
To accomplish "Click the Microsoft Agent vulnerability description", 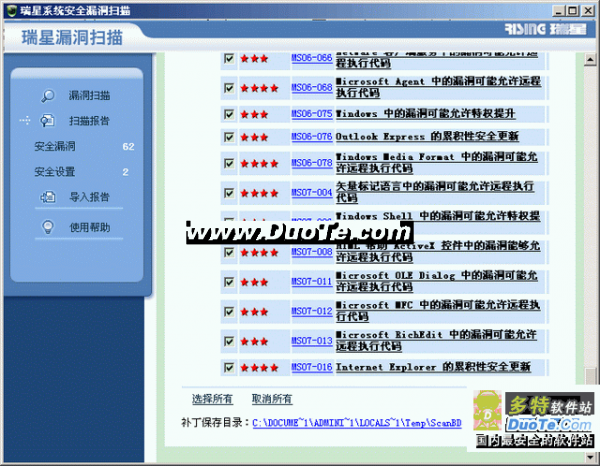I will pos(438,87).
